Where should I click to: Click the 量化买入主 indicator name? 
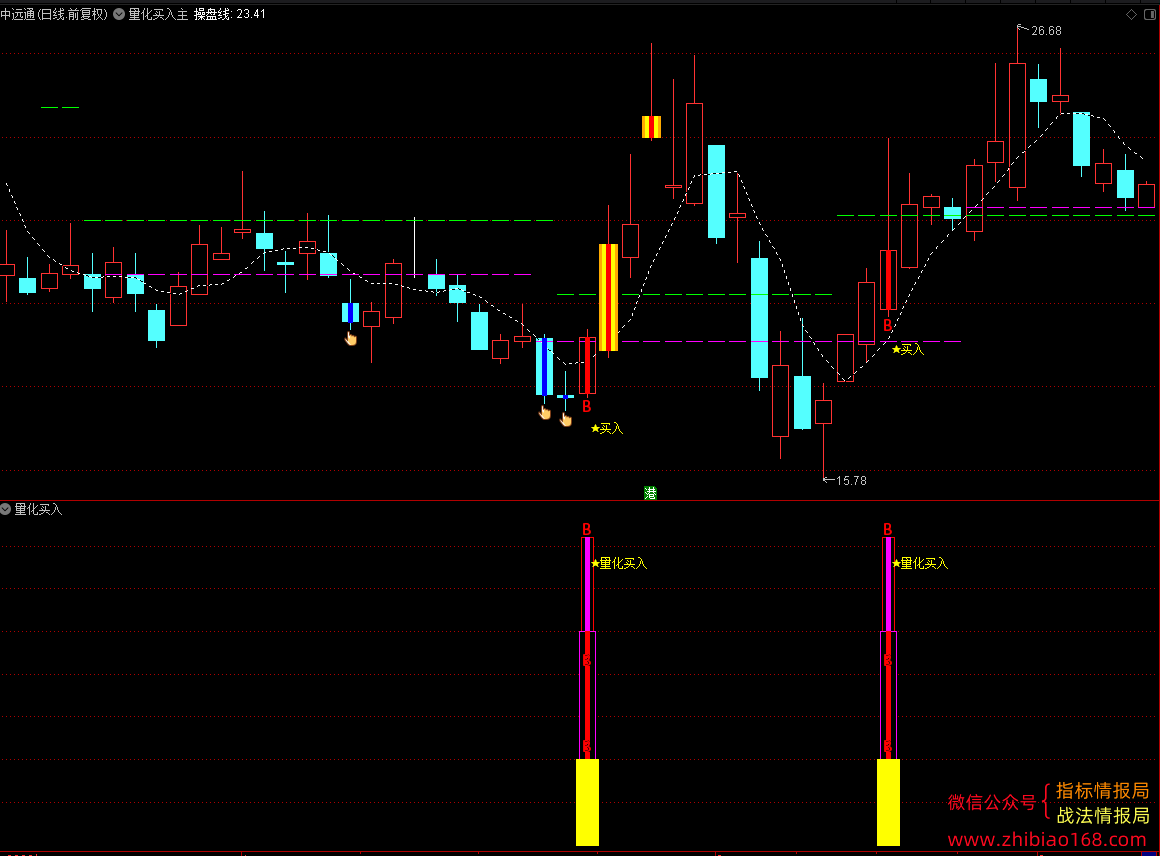click(158, 14)
